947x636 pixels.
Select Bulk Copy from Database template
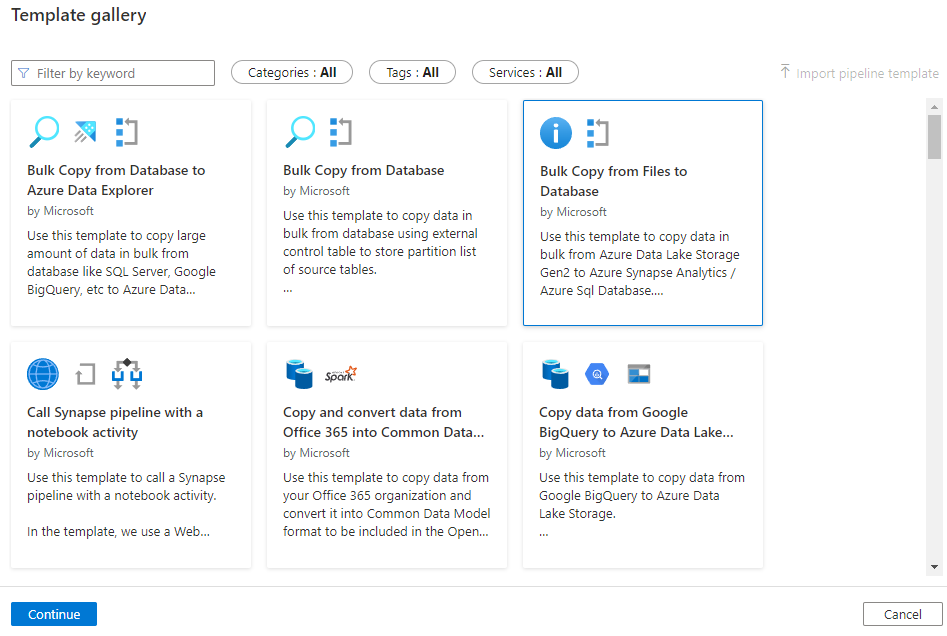coord(386,212)
